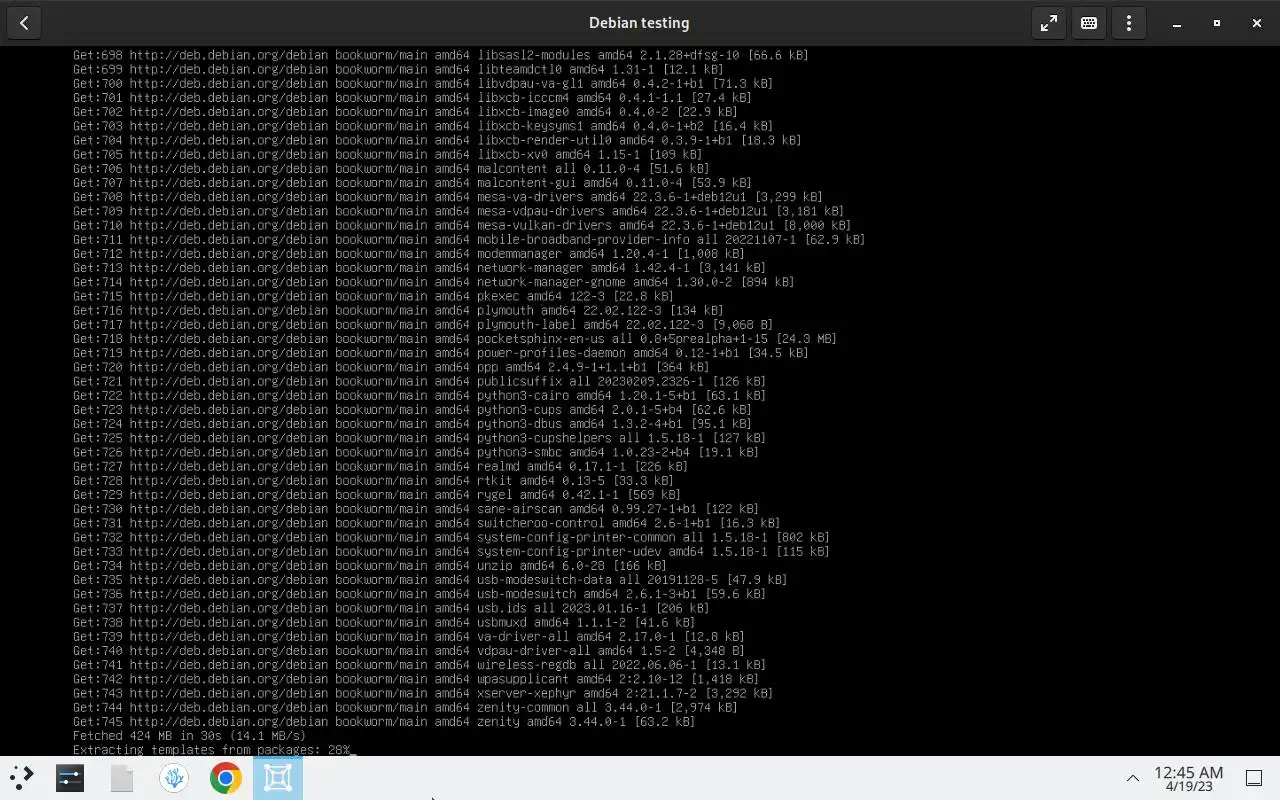Minimize the Debian testing window
1280x800 pixels.
pyautogui.click(x=1177, y=23)
